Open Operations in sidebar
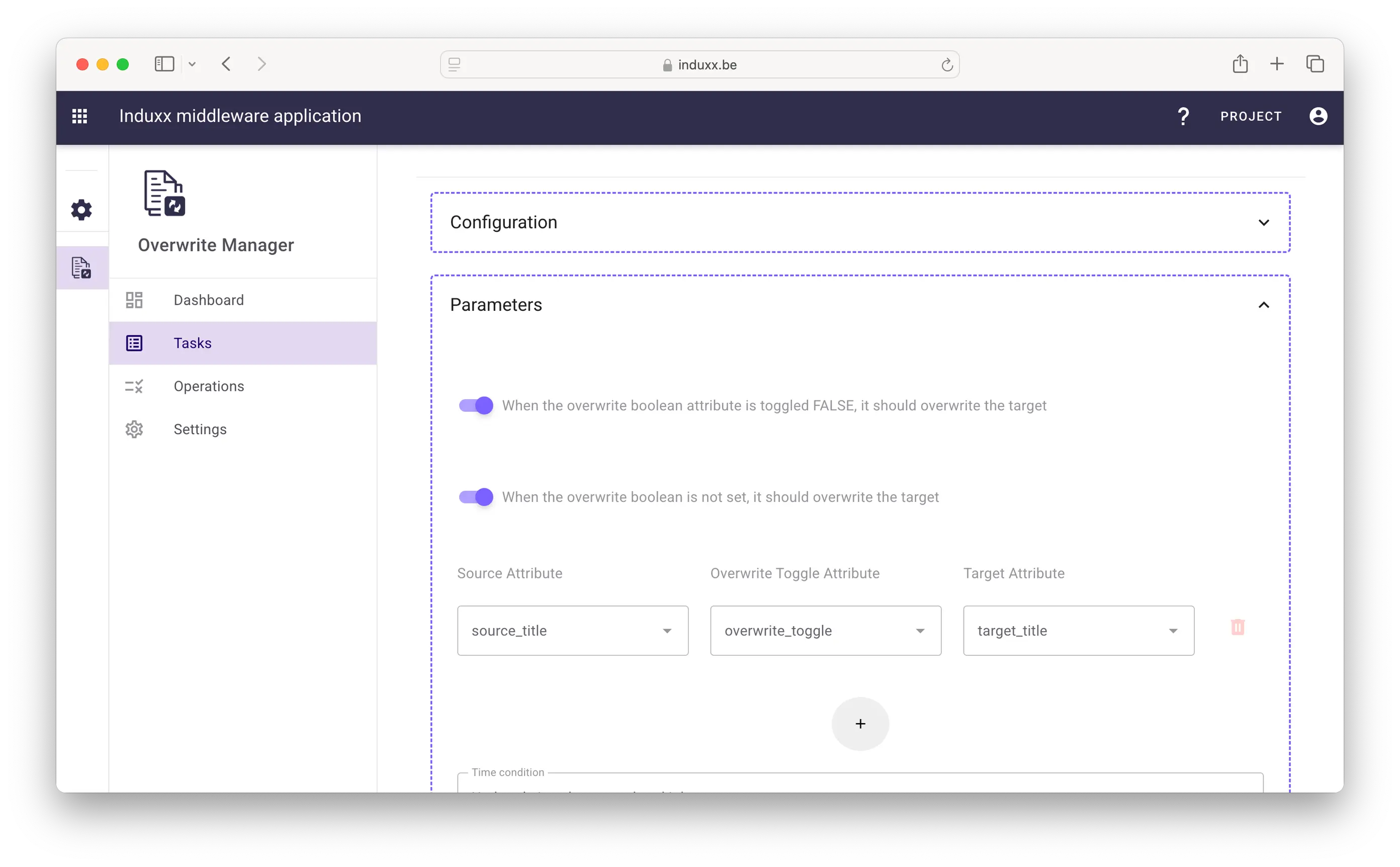1400x867 pixels. pos(209,387)
